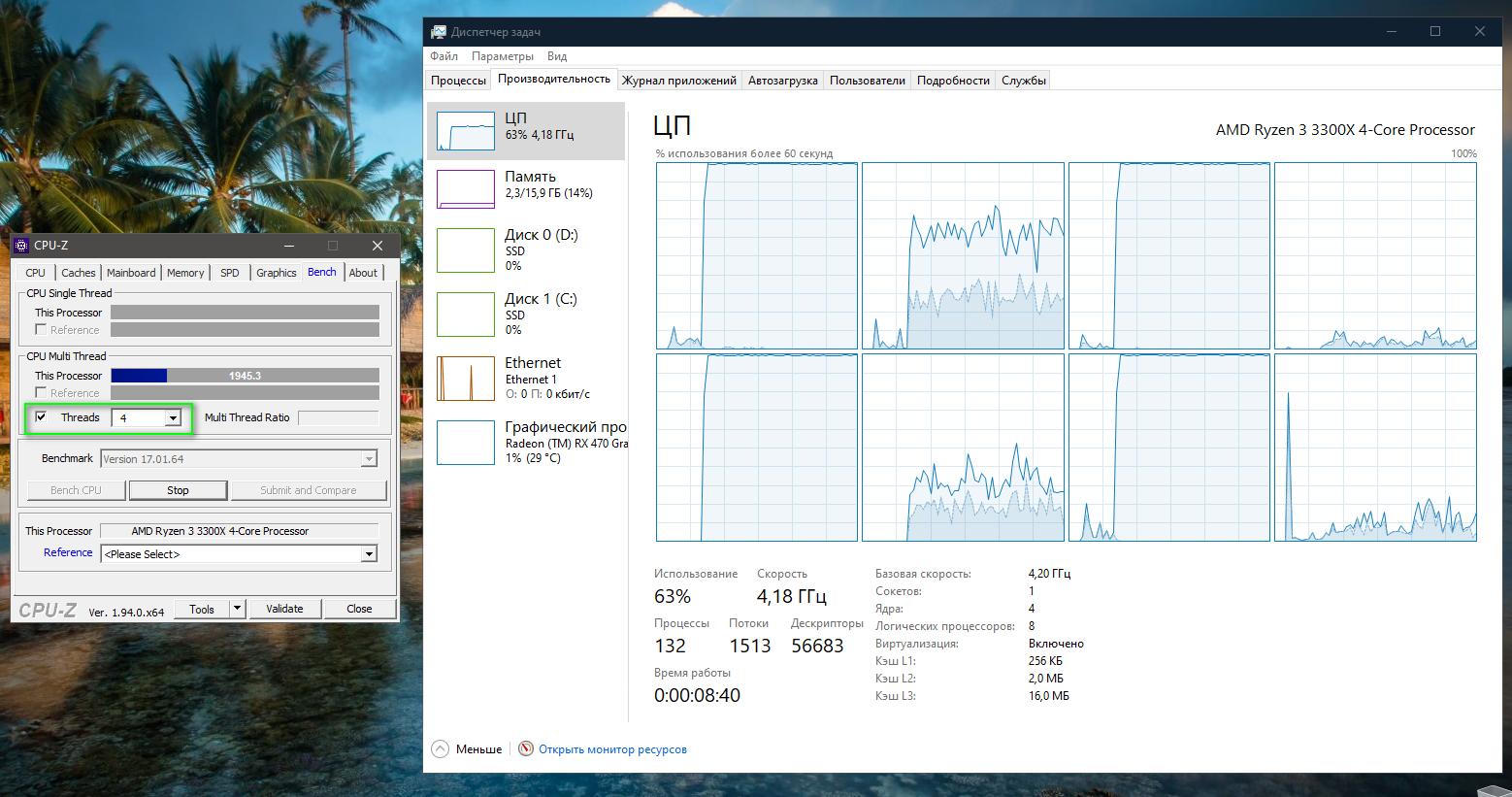Open the Caches tab in CPU-Z
Viewport: 1512px width, 797px height.
tap(79, 273)
